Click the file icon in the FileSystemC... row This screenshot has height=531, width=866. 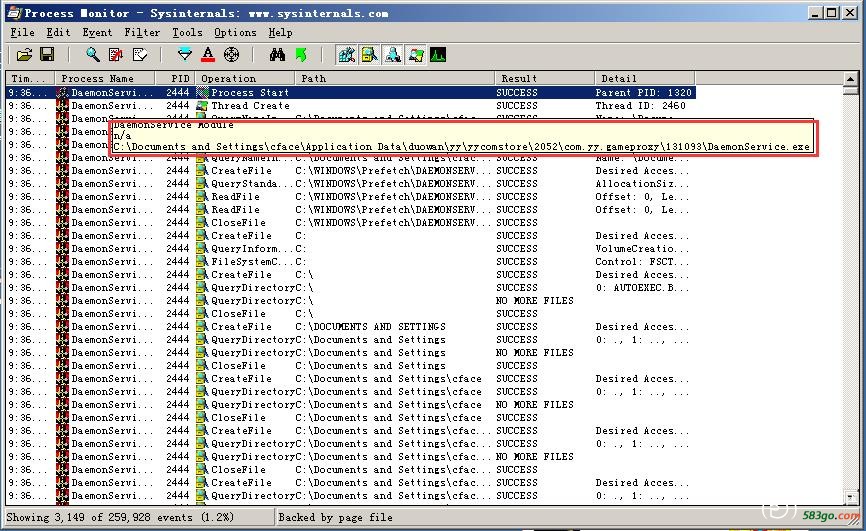click(202, 261)
